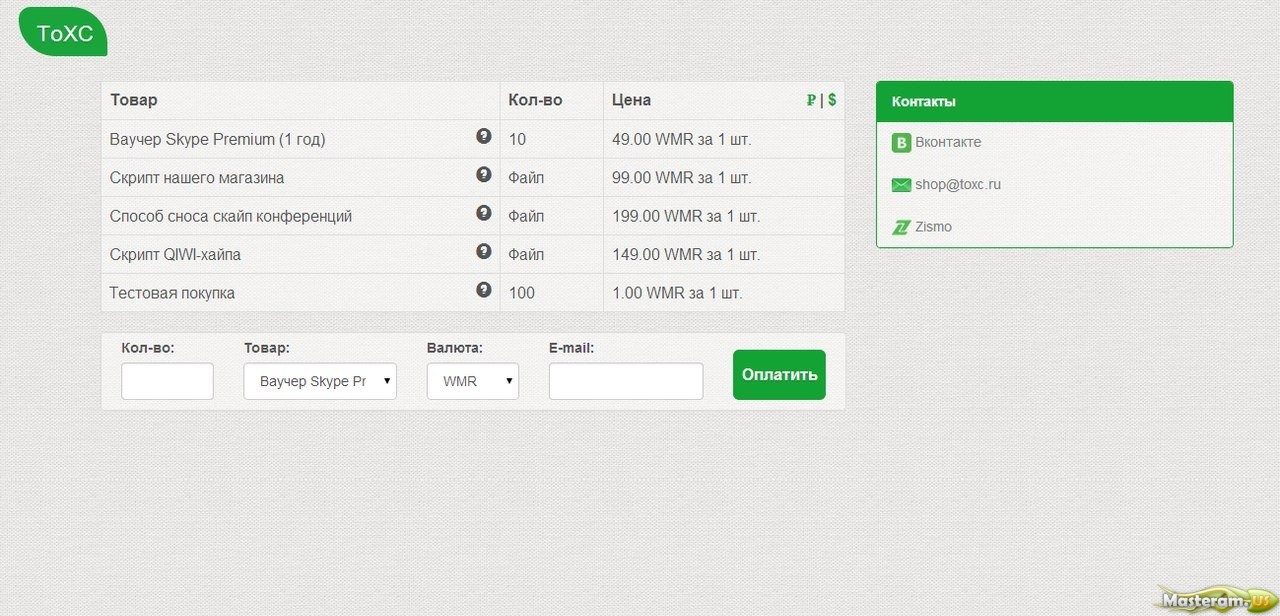Focus the Кол-во quantity input field
The image size is (1280, 616).
pos(167,381)
